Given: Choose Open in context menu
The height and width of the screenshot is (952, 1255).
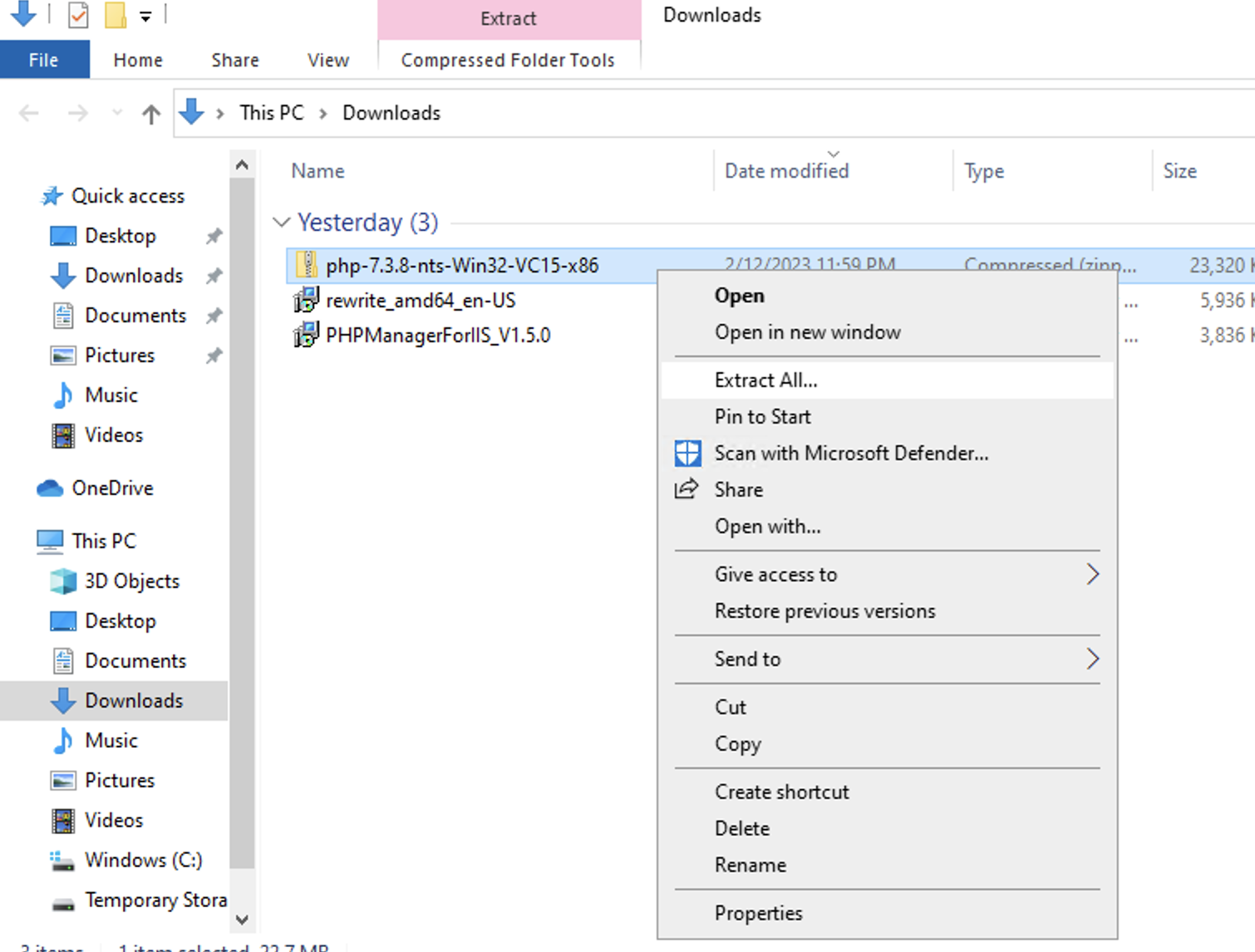Looking at the screenshot, I should pos(888,296).
